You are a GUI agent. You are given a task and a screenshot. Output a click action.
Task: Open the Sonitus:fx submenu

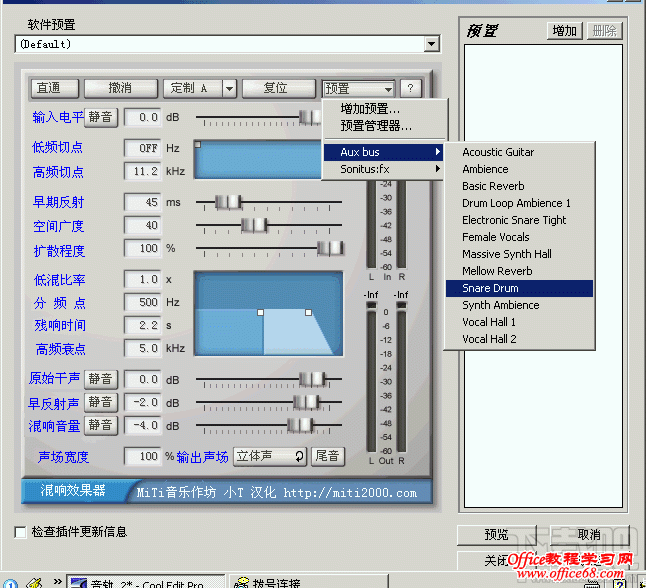click(384, 169)
